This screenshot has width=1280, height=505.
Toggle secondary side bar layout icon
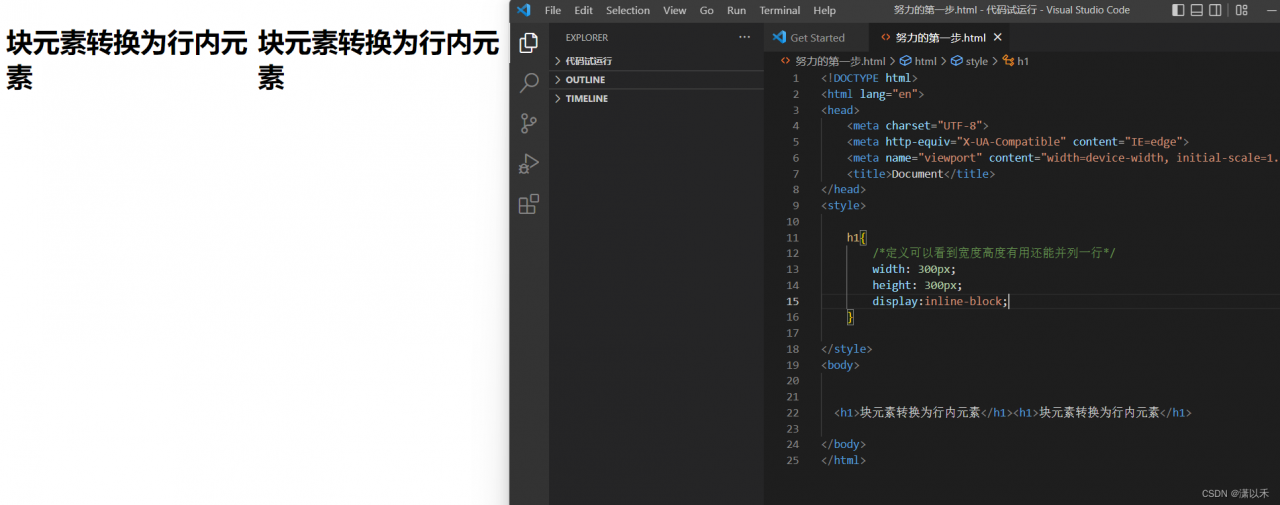(1215, 10)
